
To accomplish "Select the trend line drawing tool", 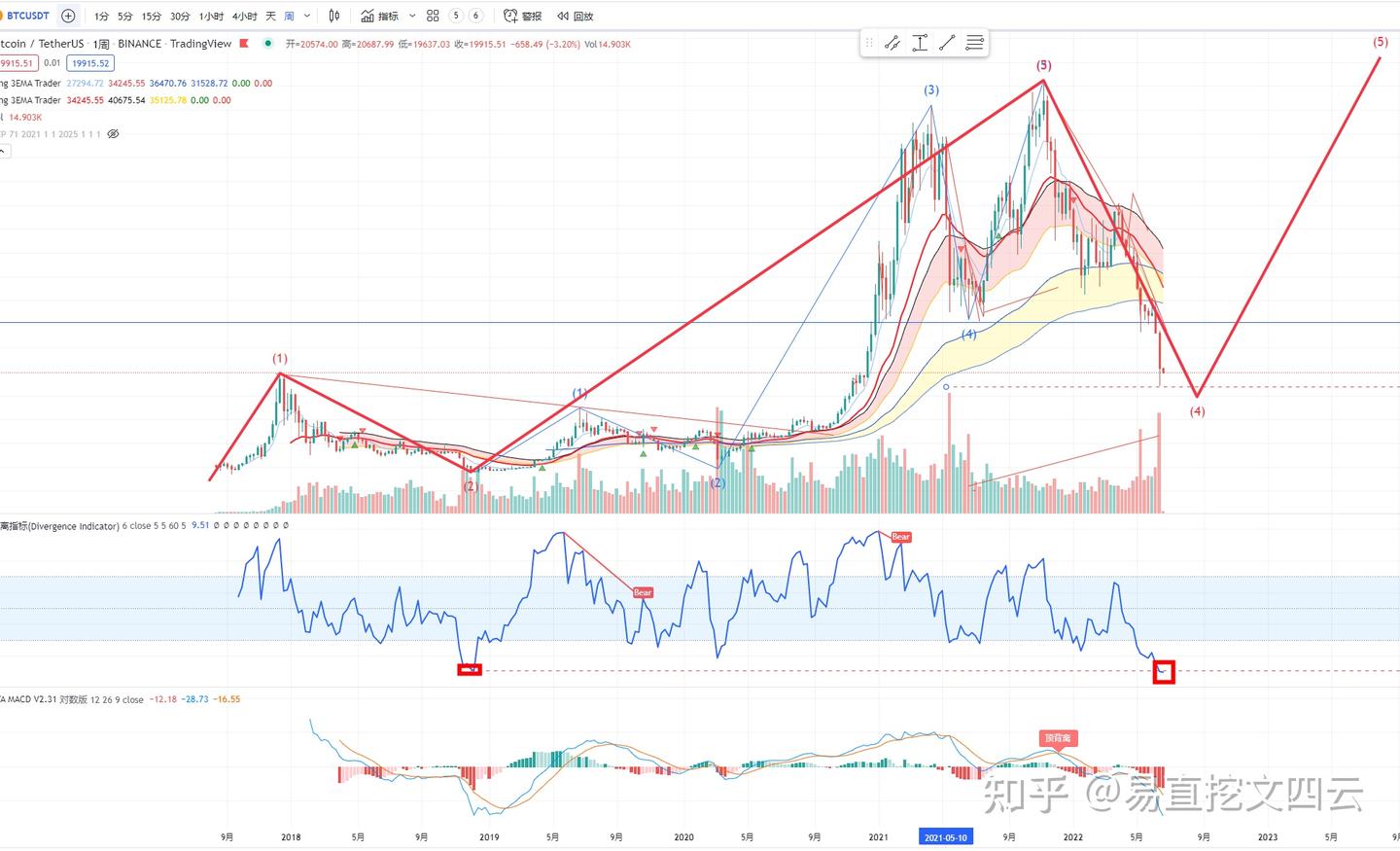I will click(947, 43).
